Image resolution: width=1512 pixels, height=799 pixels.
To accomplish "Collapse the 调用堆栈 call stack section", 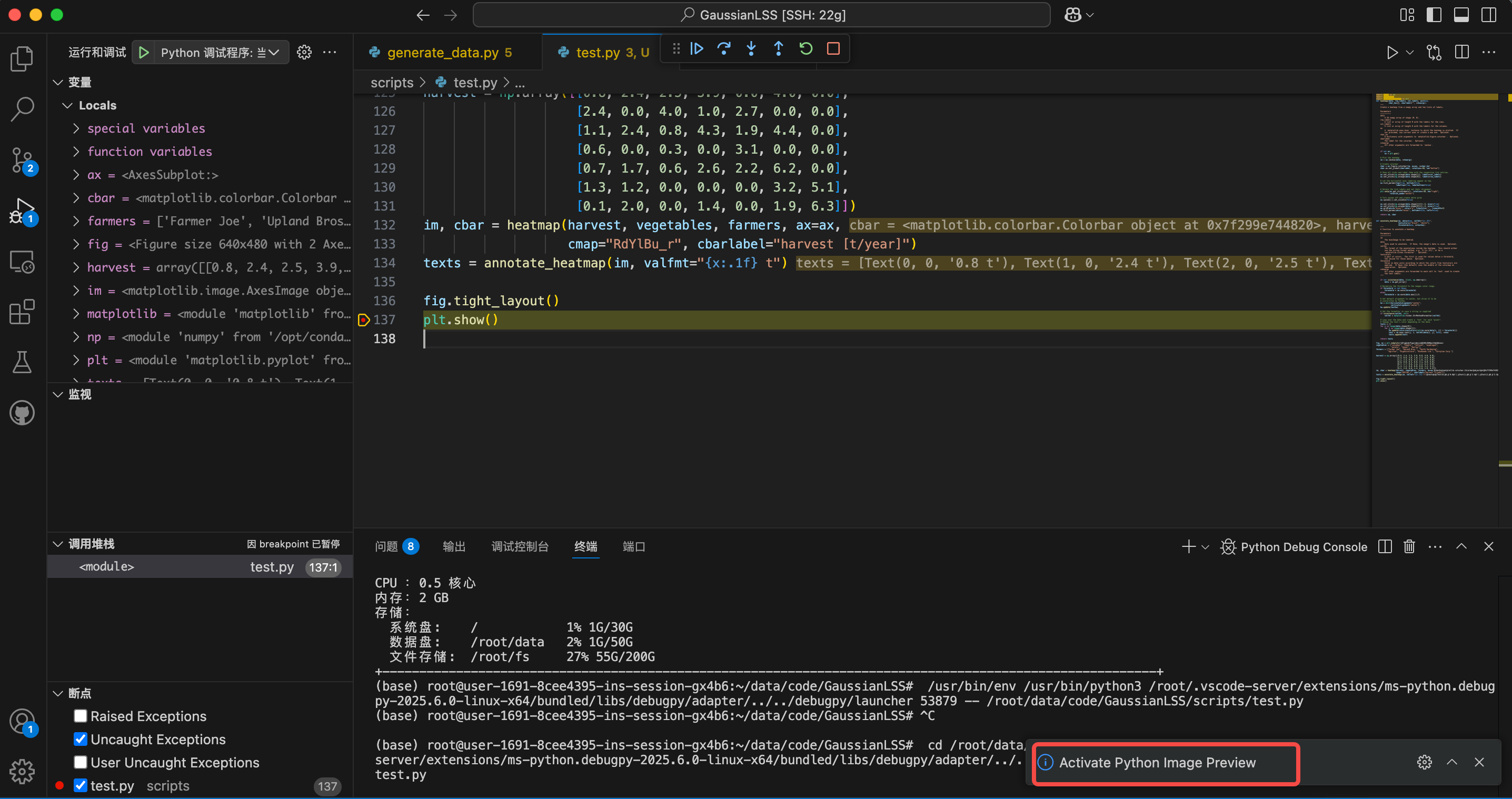I will tap(58, 544).
